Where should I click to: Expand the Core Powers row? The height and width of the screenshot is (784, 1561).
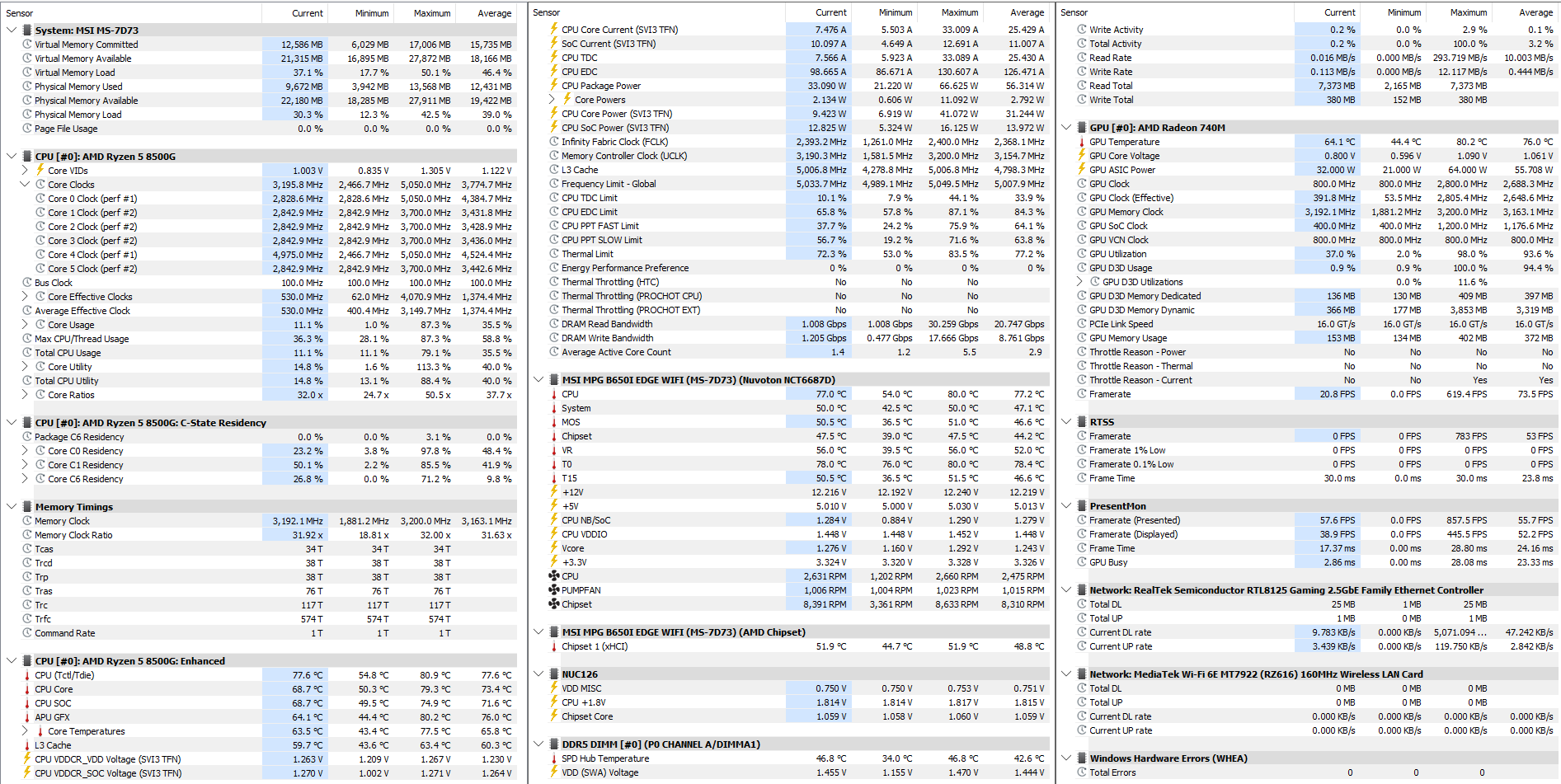(x=552, y=100)
